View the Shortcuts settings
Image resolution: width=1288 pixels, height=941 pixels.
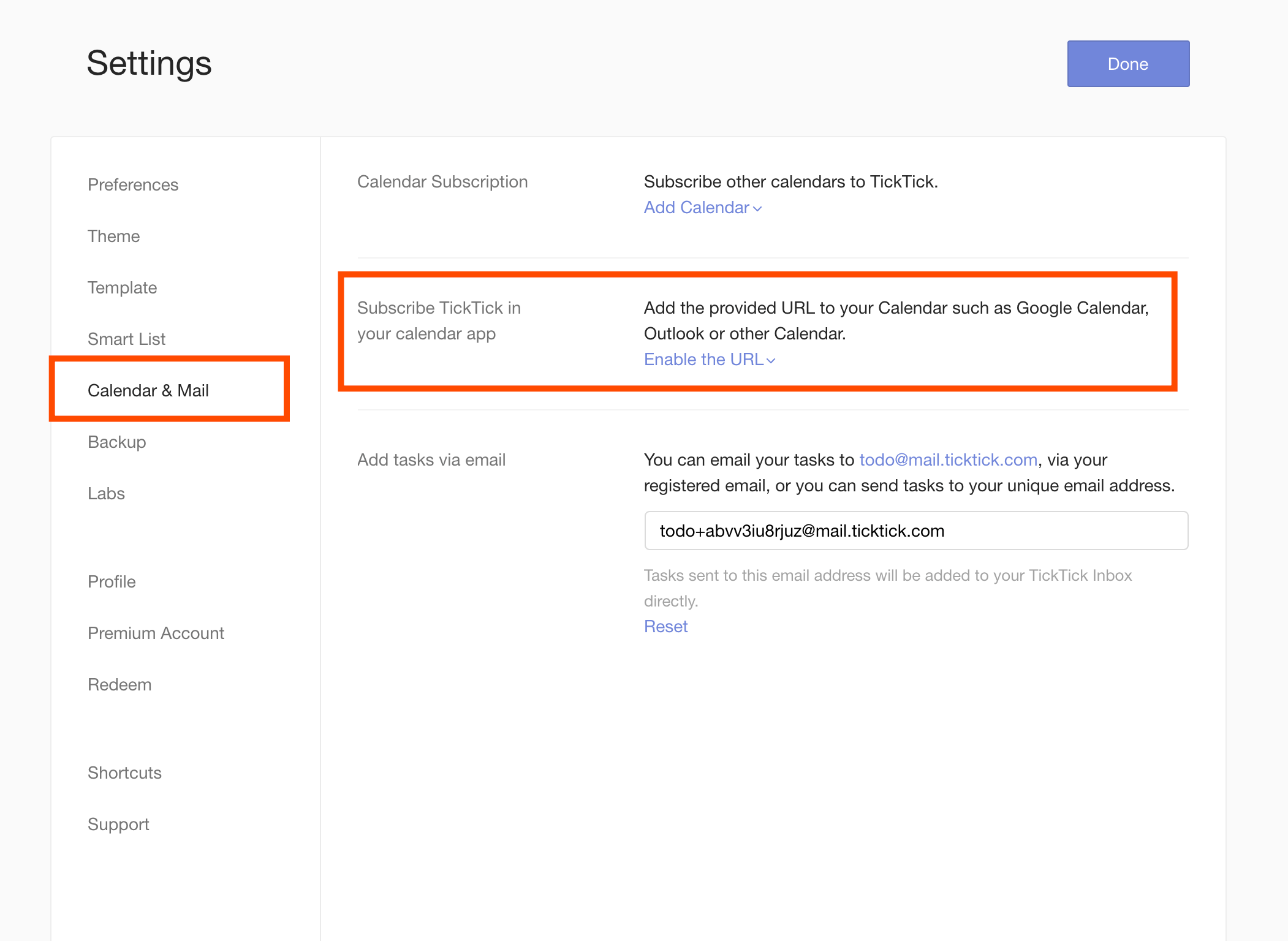click(x=124, y=773)
